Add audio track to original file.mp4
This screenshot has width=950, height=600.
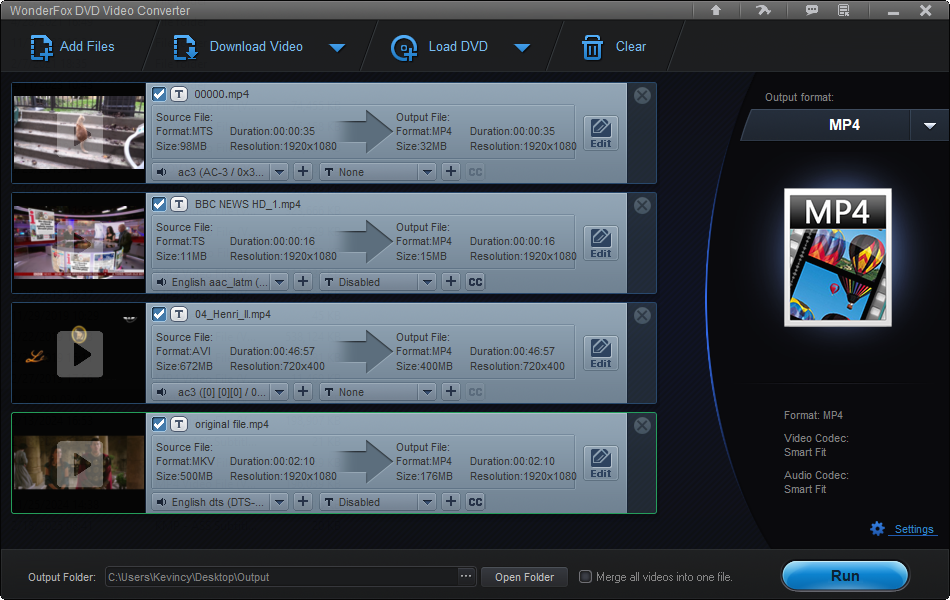(x=303, y=502)
